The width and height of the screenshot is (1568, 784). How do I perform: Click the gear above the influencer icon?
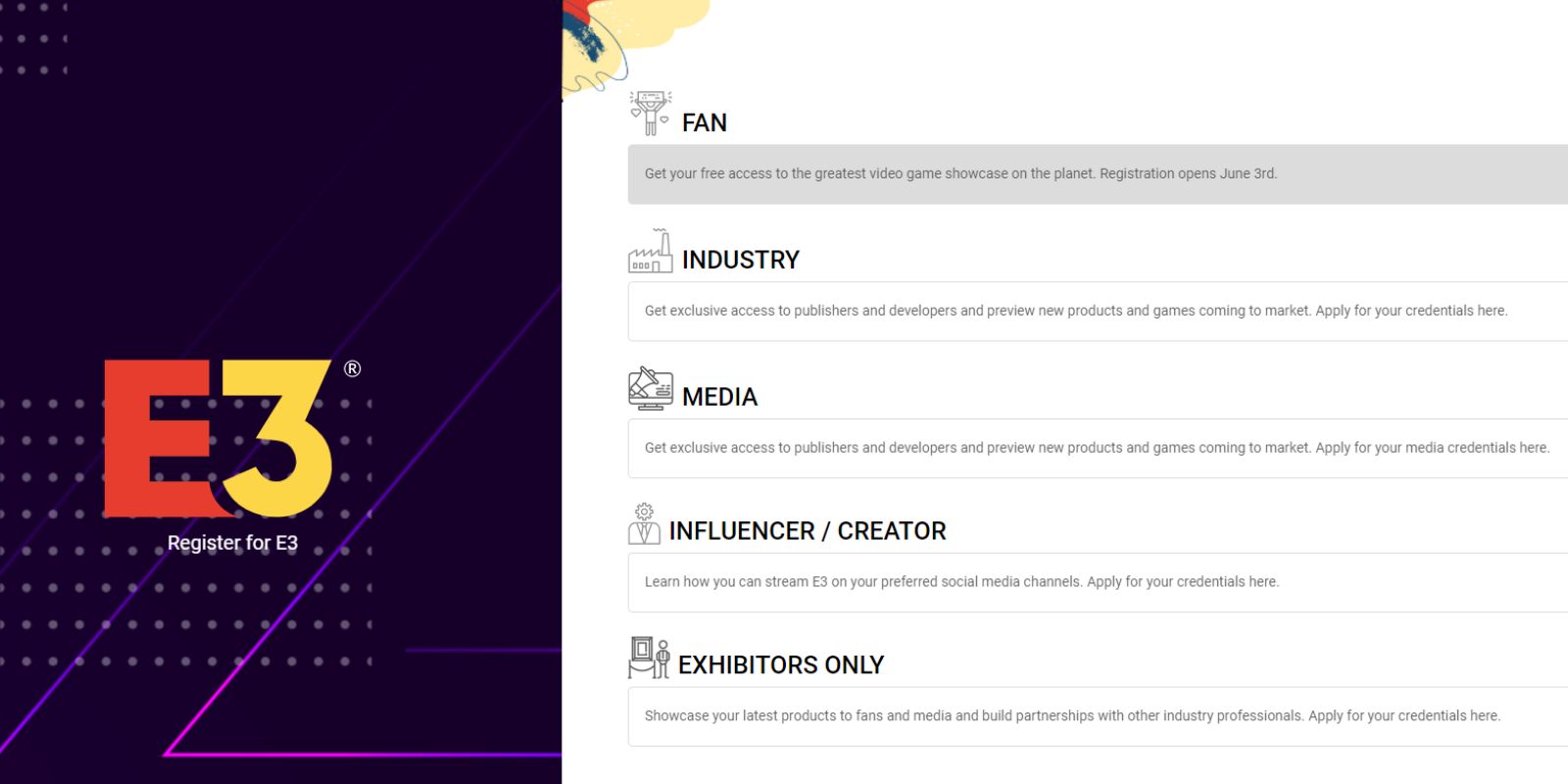point(644,511)
